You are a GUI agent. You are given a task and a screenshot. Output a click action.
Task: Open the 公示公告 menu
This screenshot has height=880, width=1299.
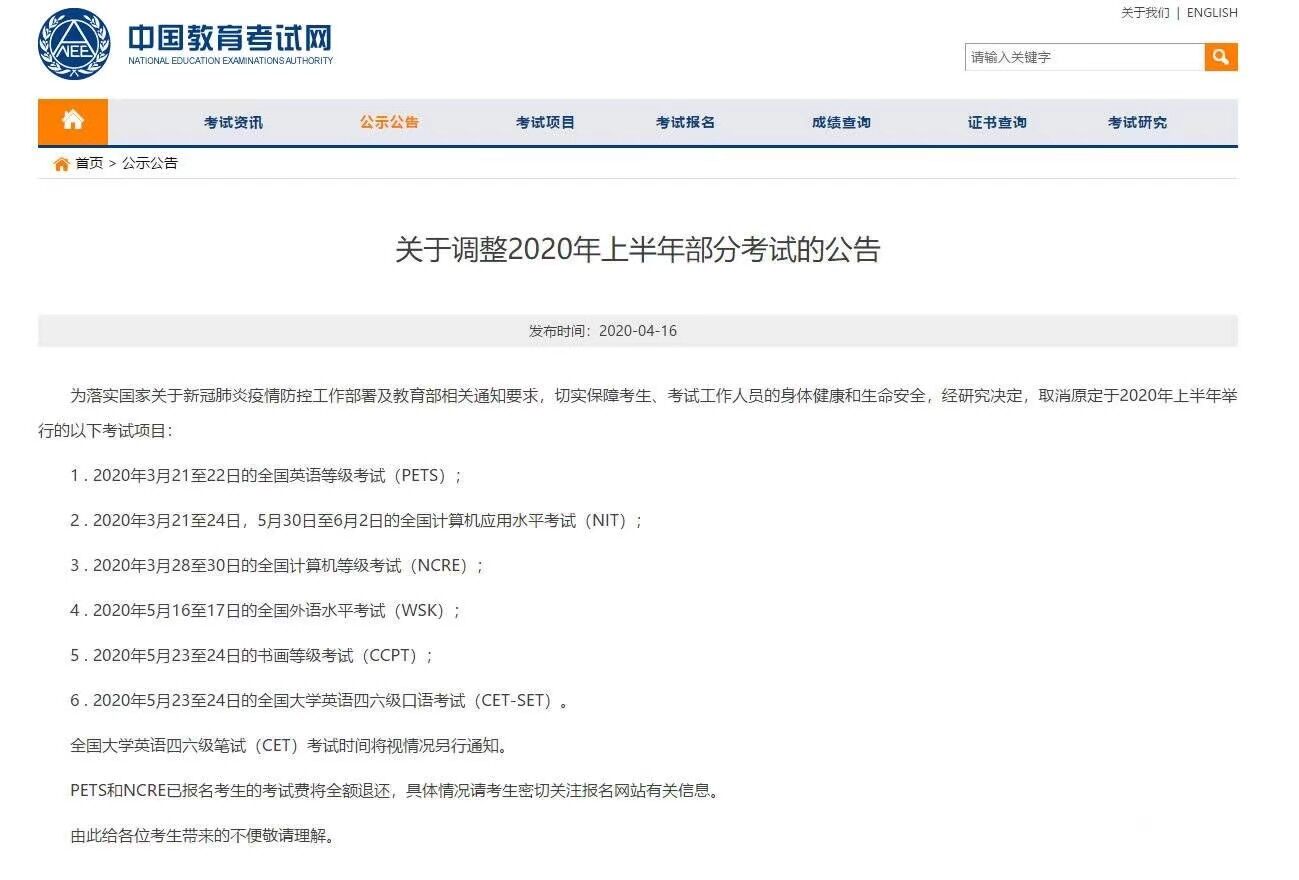click(390, 122)
